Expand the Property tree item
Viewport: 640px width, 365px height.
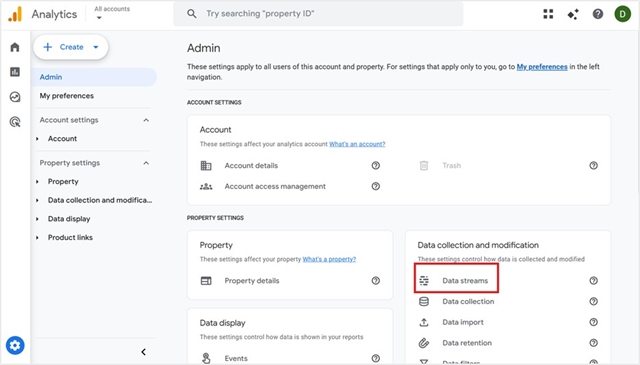pos(37,182)
